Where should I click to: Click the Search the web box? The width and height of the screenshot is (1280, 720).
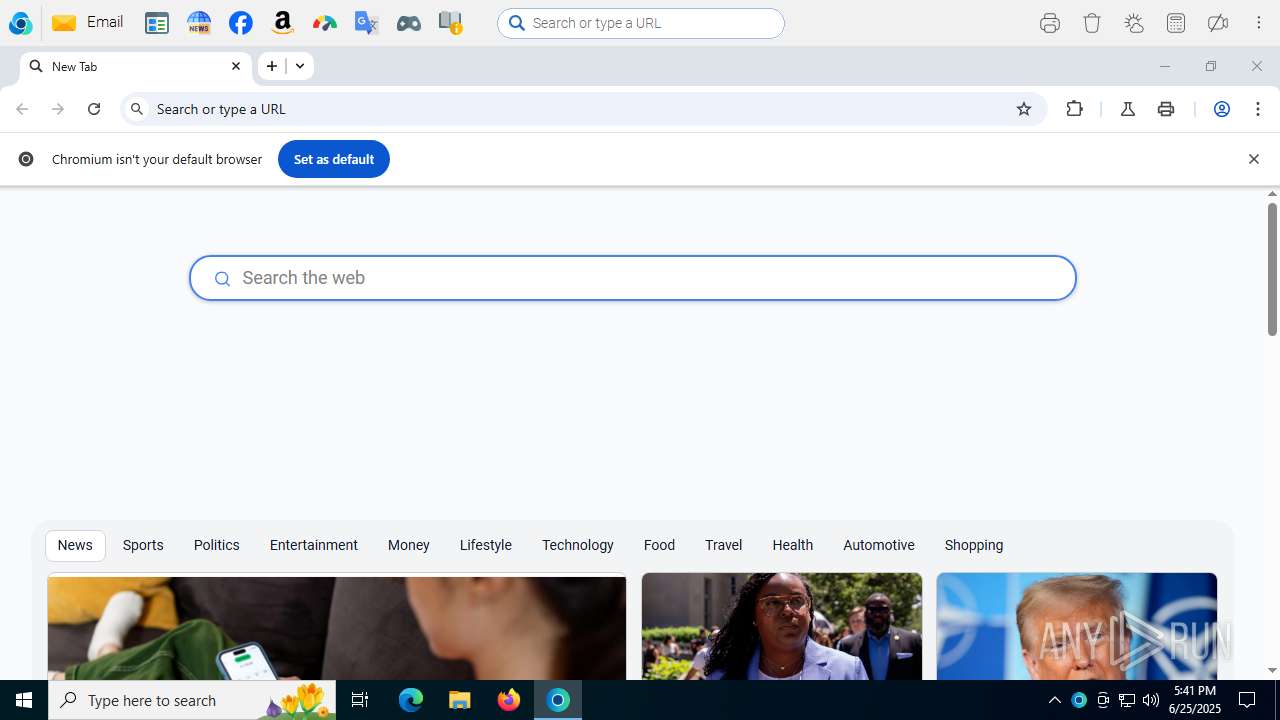point(633,278)
